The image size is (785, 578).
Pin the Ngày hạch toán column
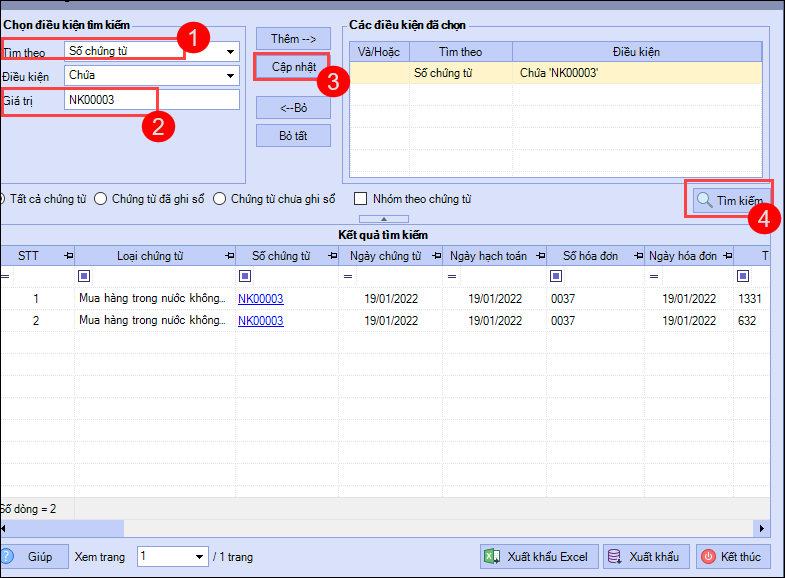click(537, 256)
